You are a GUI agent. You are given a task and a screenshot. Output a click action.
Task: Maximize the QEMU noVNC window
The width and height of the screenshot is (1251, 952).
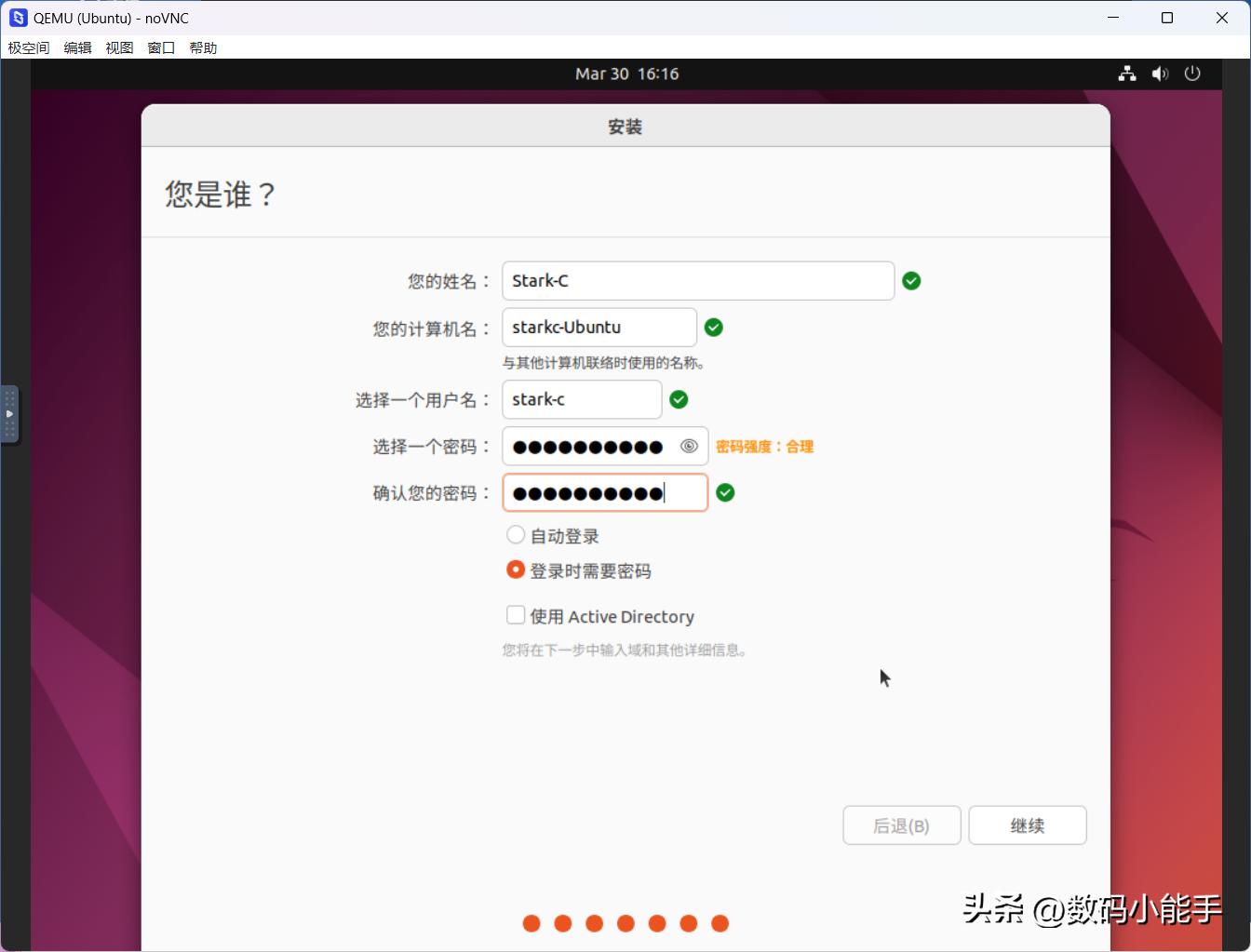coord(1167,18)
